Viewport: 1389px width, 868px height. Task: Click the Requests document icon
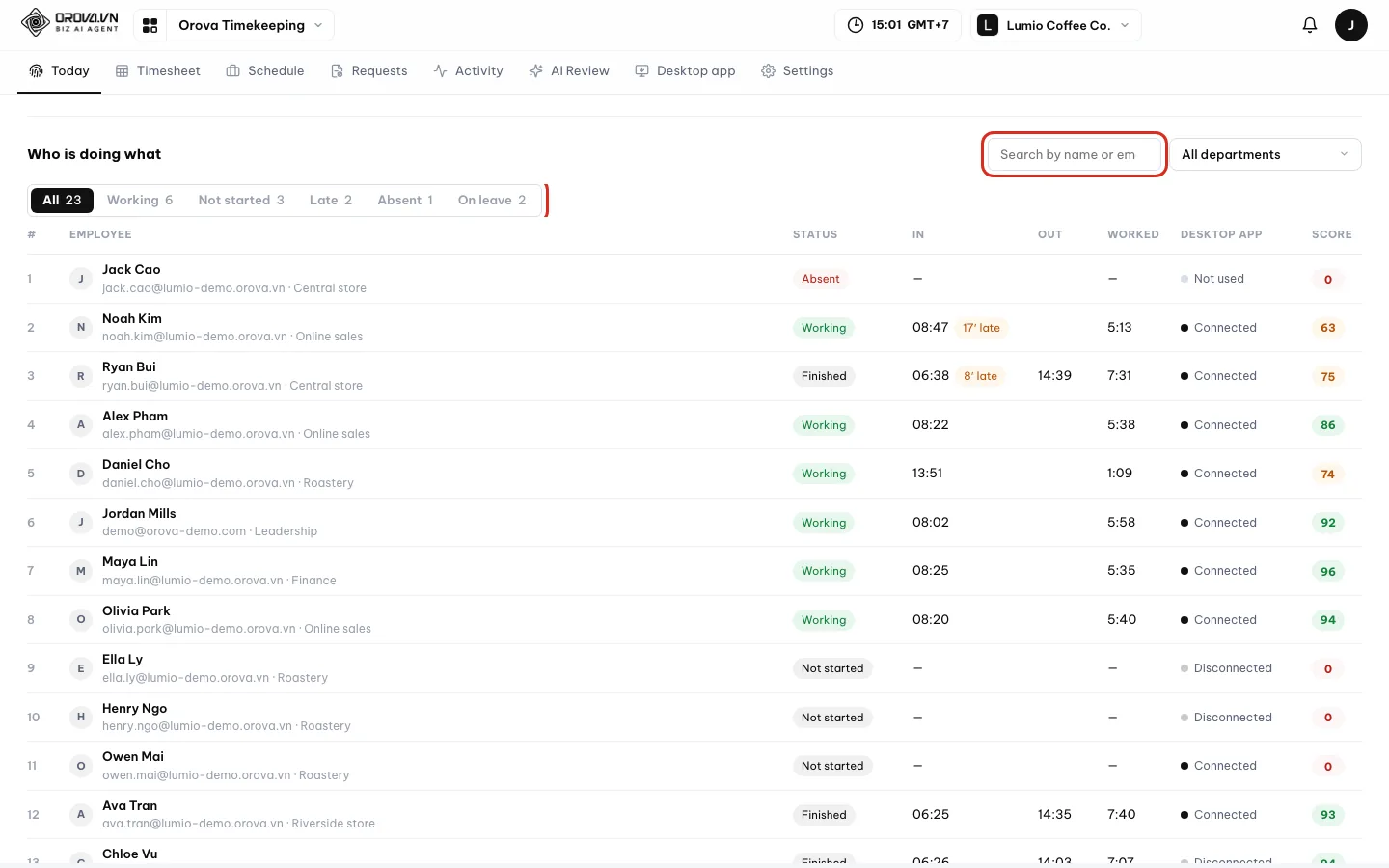(x=337, y=70)
